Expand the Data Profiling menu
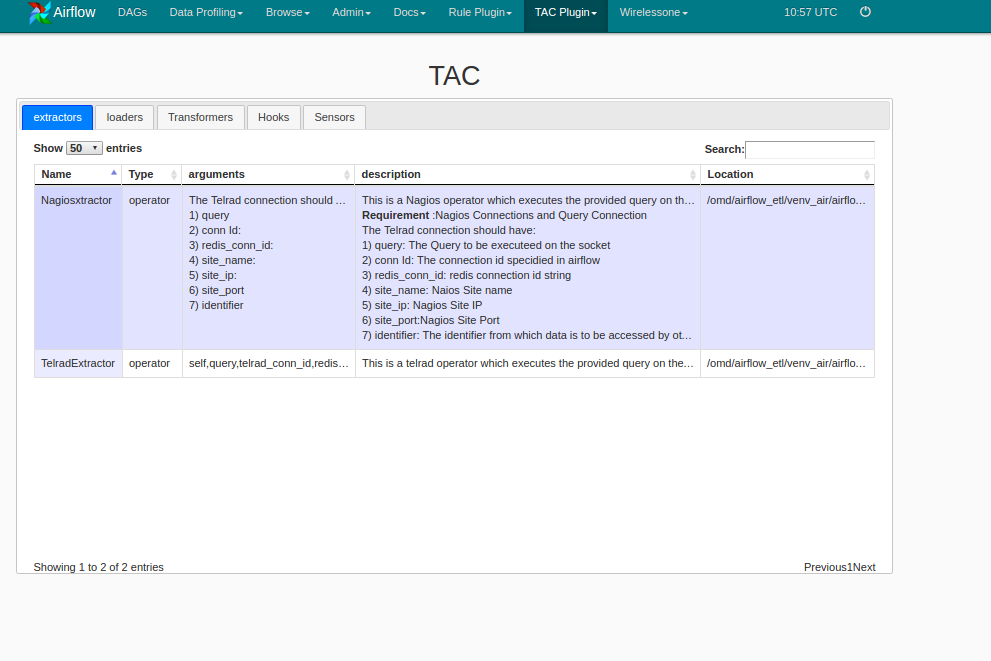Screen dimensions: 991x661 pos(206,12)
